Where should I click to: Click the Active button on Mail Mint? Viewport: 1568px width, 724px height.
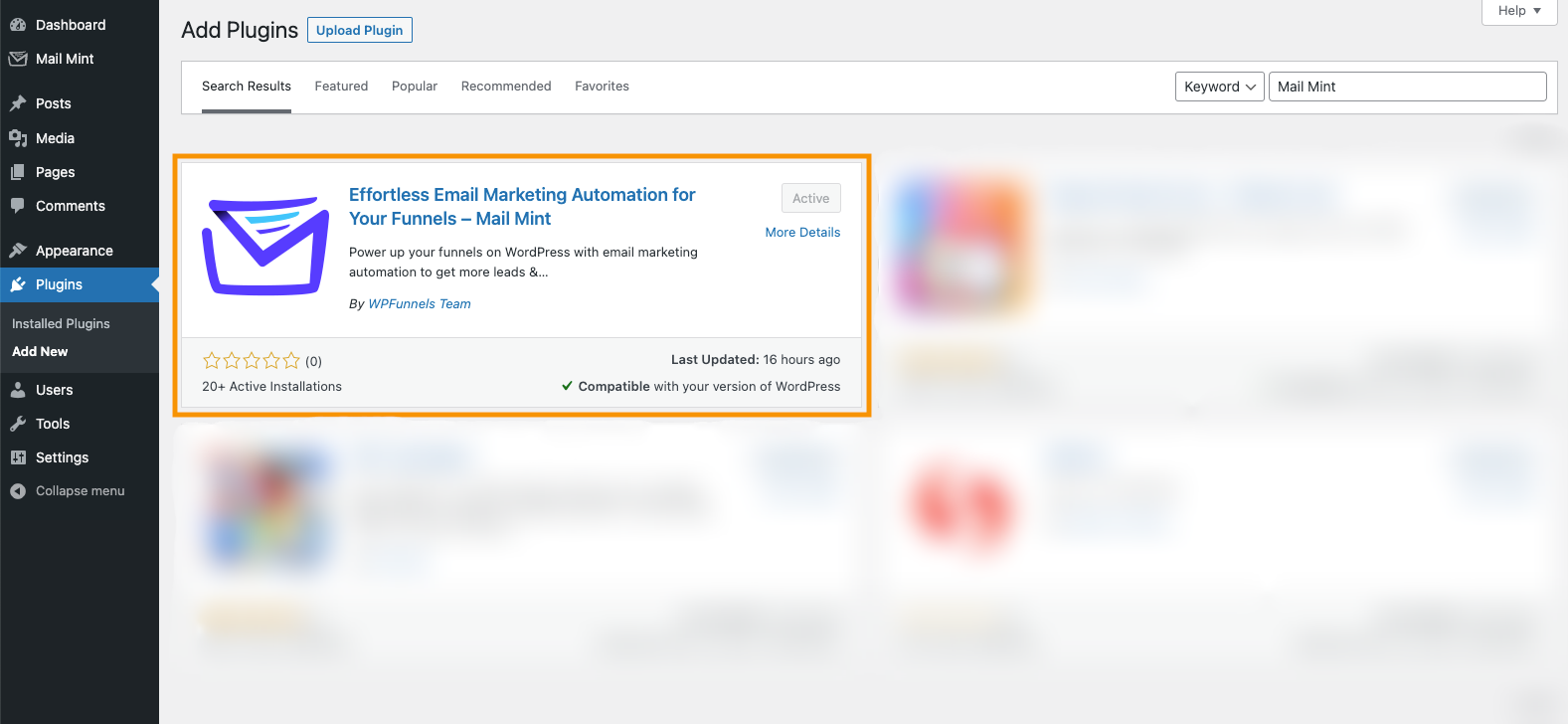pos(811,198)
